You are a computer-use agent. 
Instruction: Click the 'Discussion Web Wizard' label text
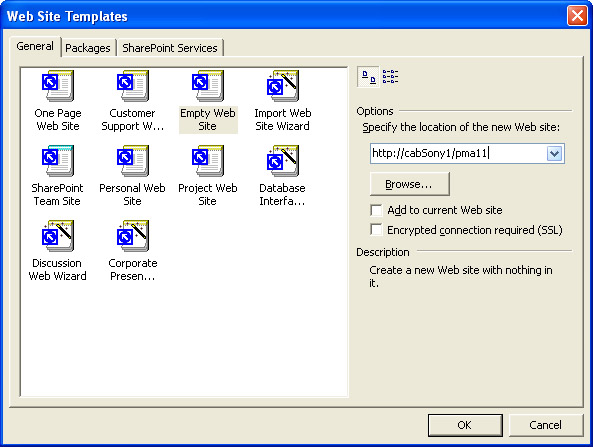coord(57,269)
